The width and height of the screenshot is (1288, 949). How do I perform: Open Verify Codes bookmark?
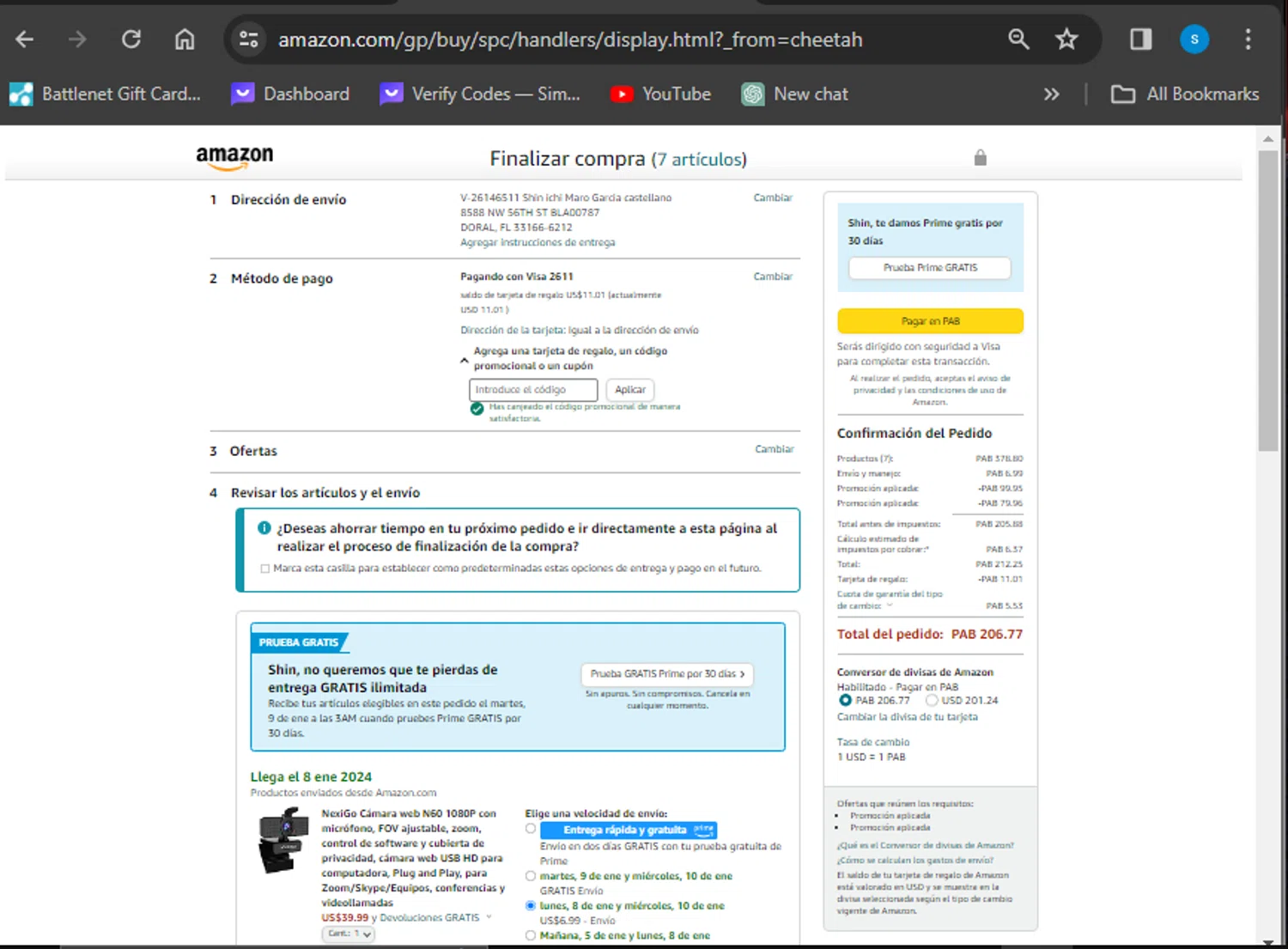pos(481,94)
